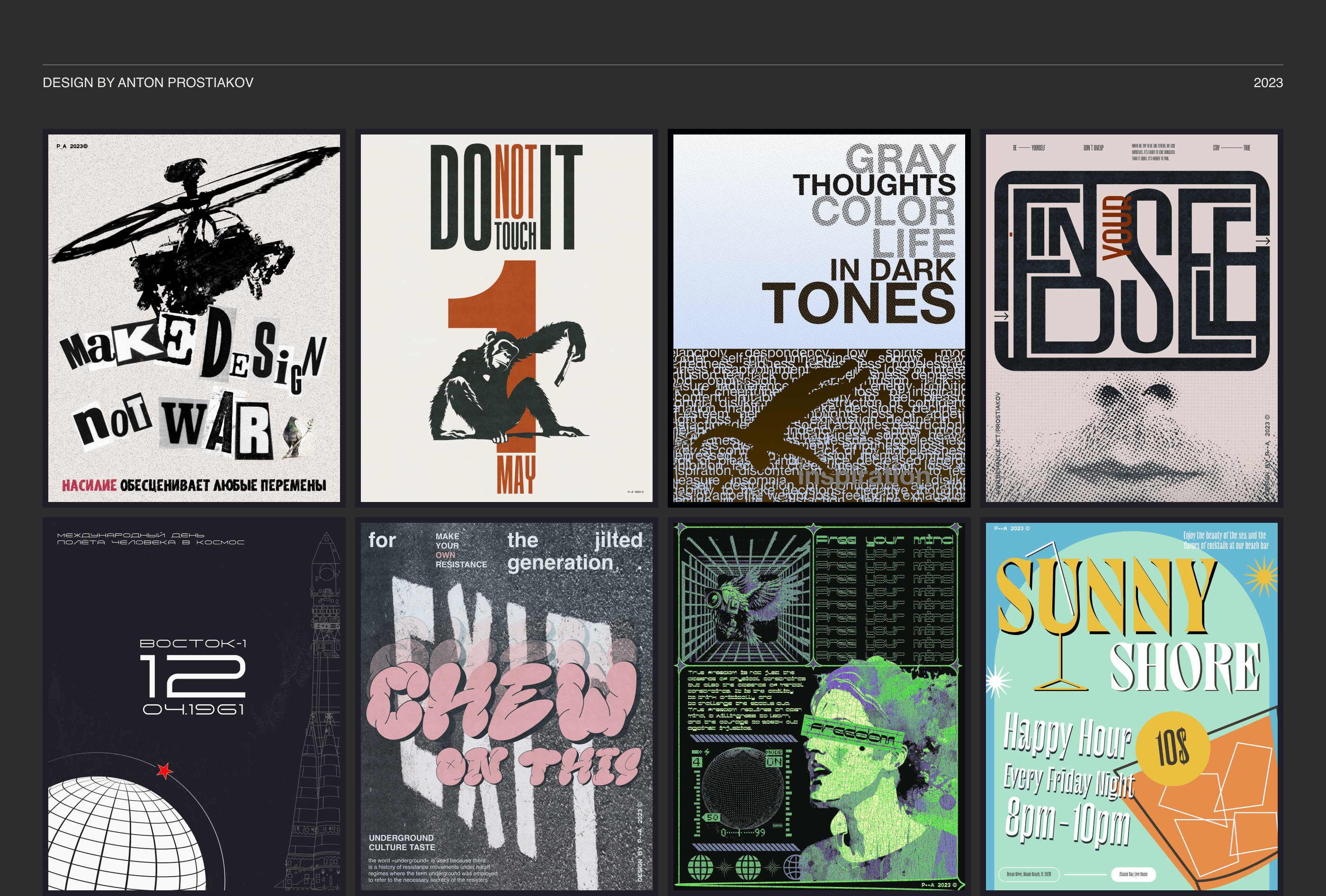Click the 2023 year label
Viewport: 1326px width, 896px height.
[x=1267, y=83]
